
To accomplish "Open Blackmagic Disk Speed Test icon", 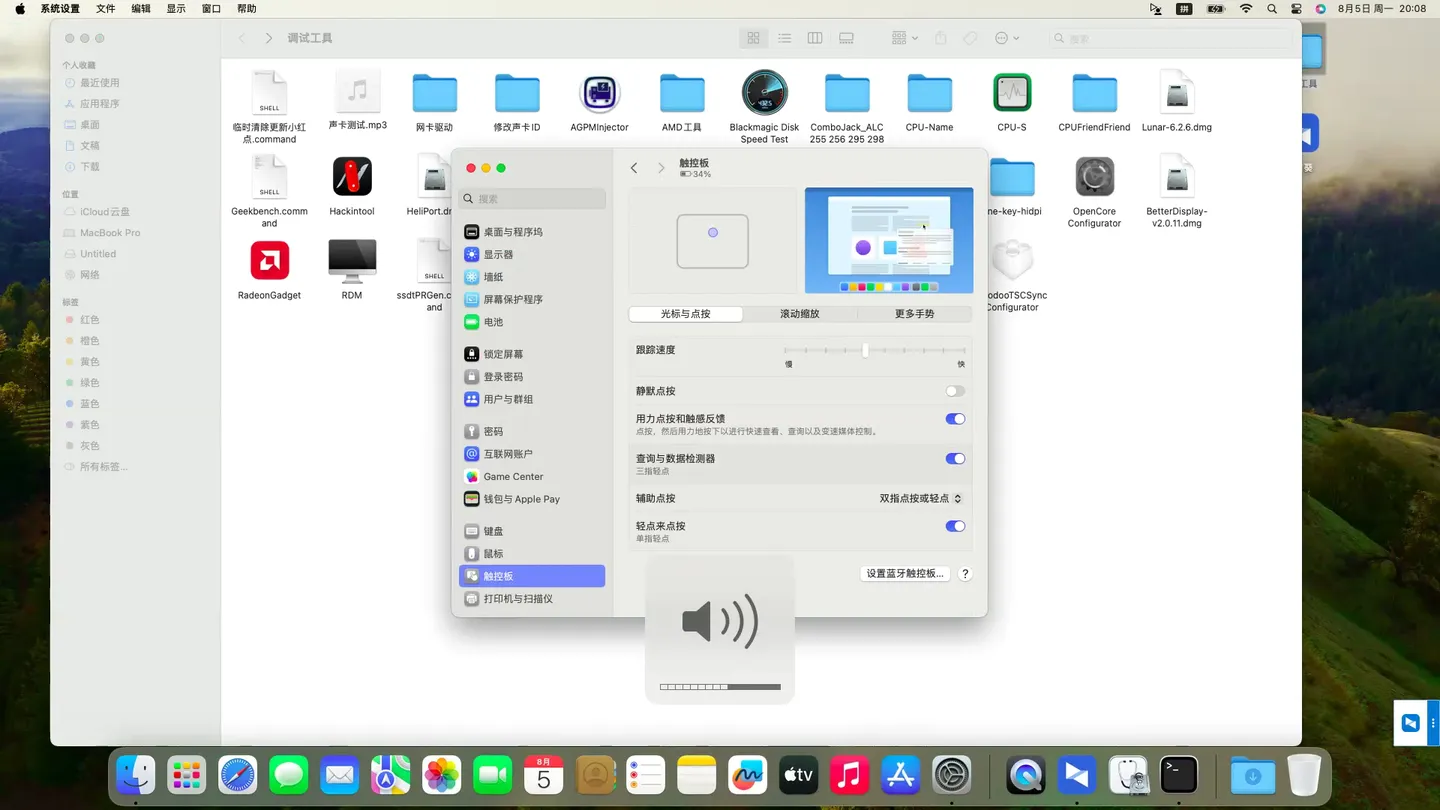I will (x=764, y=94).
